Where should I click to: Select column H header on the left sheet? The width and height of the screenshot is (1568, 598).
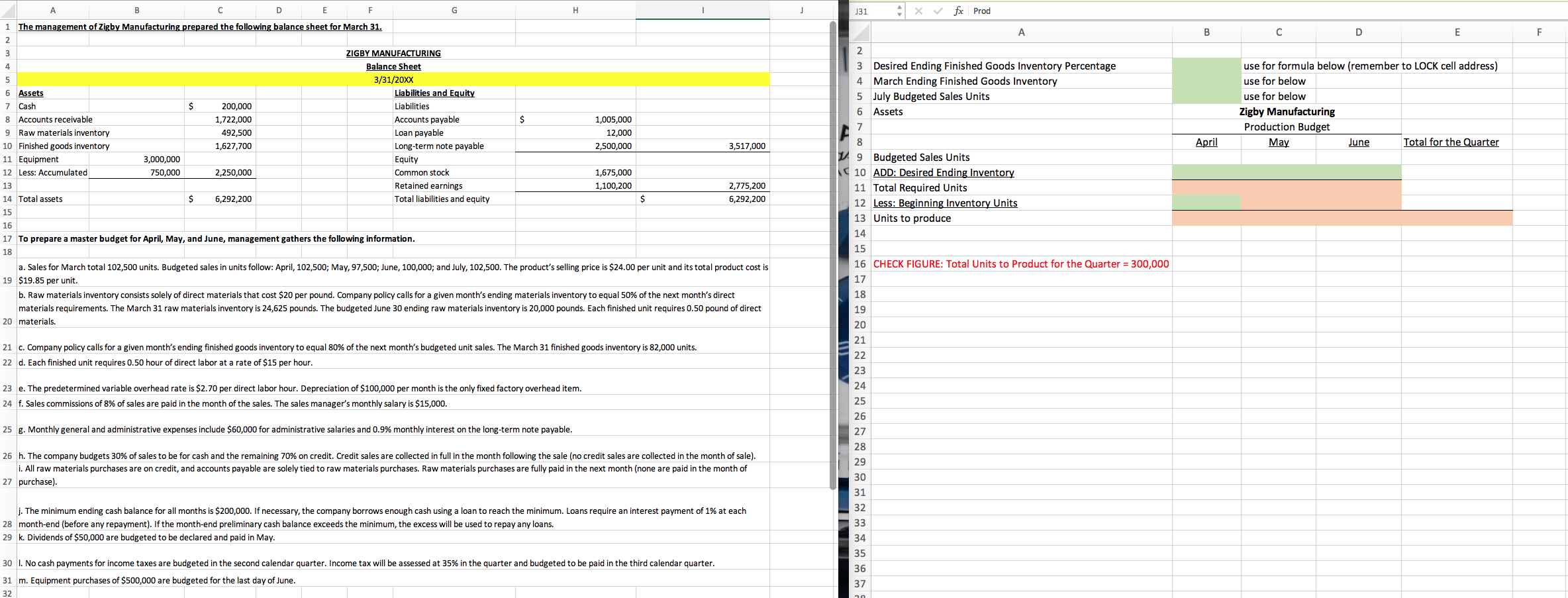coord(575,10)
